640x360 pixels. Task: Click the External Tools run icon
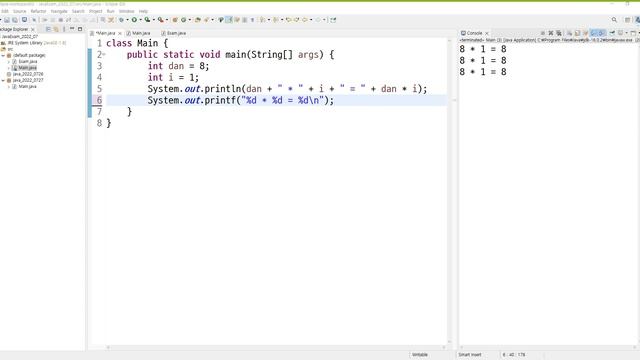pos(160,20)
